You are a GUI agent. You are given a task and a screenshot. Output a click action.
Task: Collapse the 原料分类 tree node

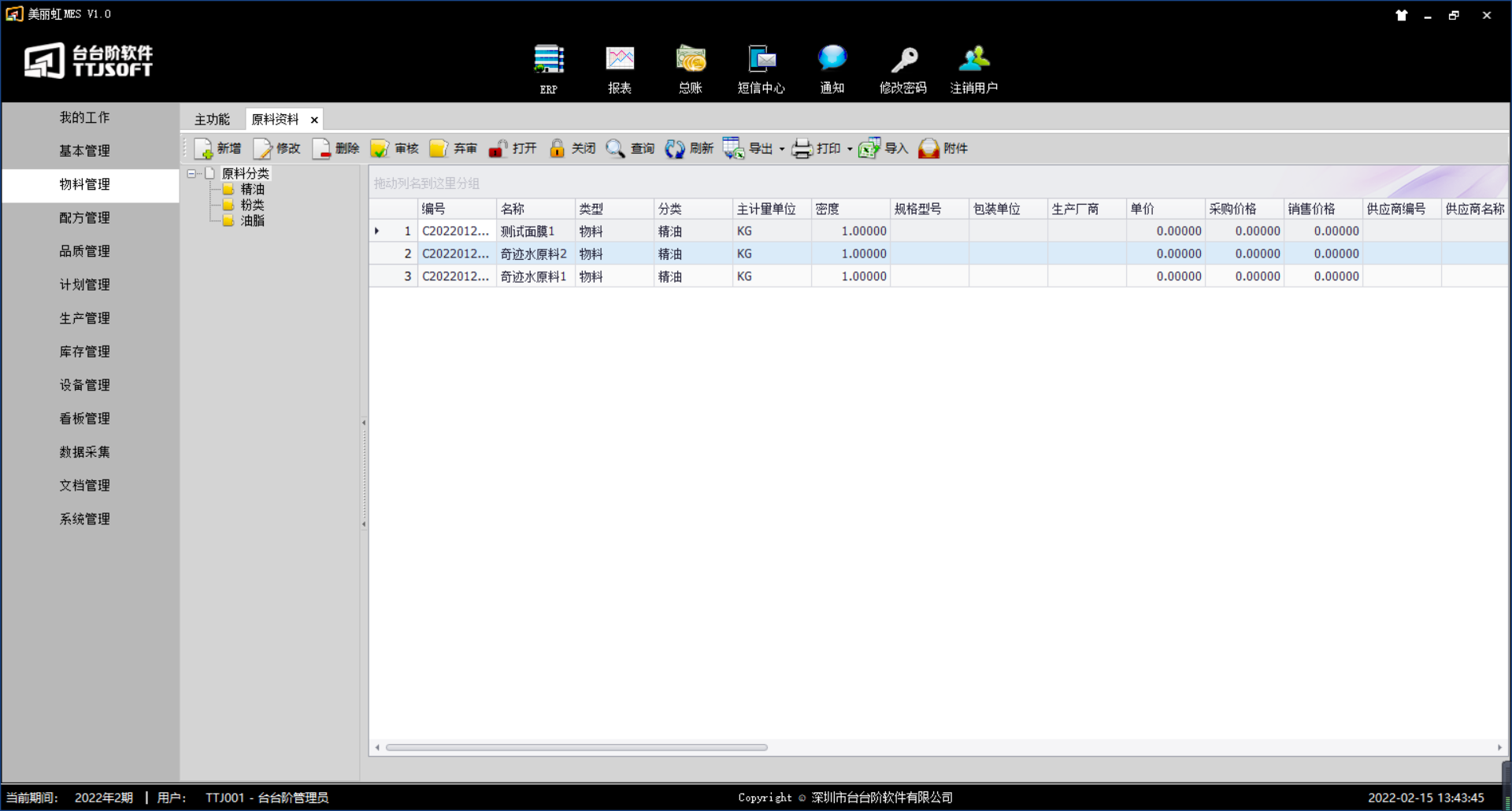click(x=191, y=173)
